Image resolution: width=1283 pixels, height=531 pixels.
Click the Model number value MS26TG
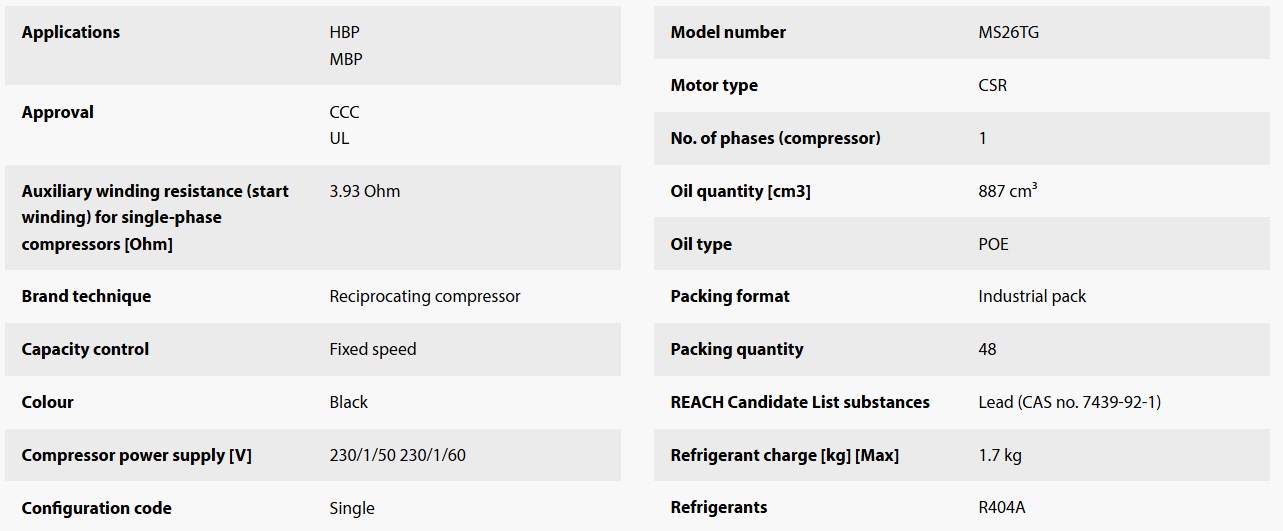coord(1008,32)
